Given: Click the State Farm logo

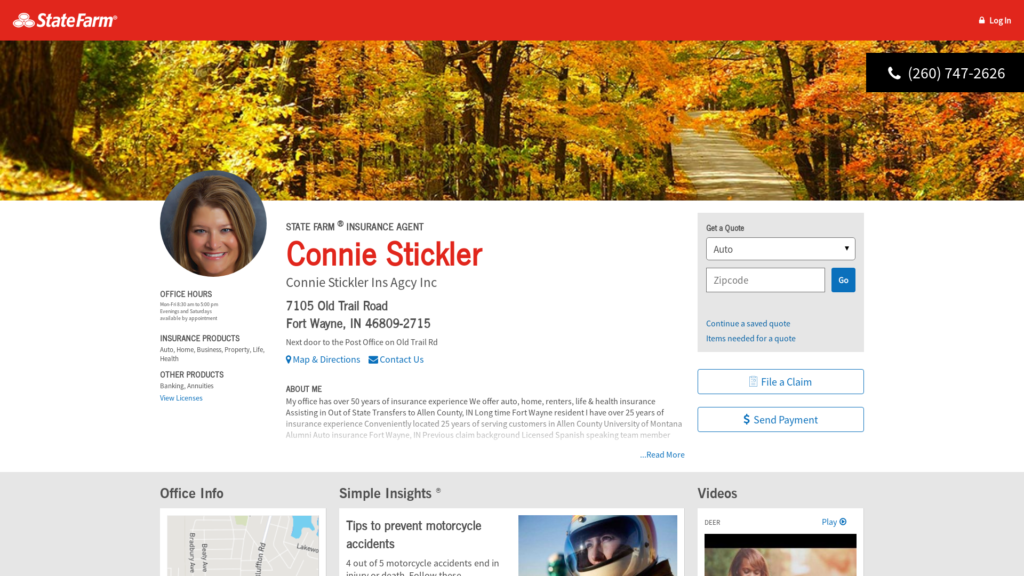Looking at the screenshot, I should (x=65, y=20).
